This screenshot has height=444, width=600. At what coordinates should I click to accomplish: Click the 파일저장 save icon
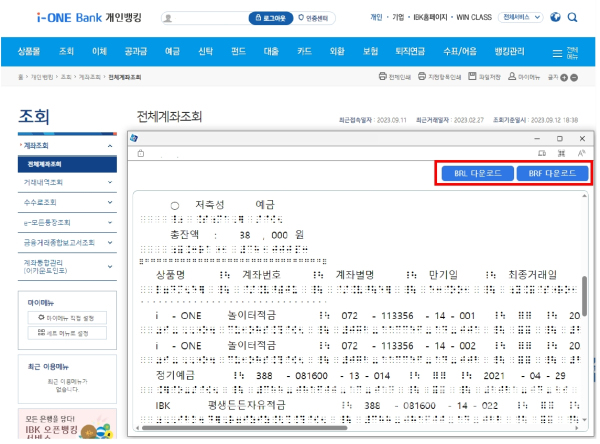coord(472,76)
